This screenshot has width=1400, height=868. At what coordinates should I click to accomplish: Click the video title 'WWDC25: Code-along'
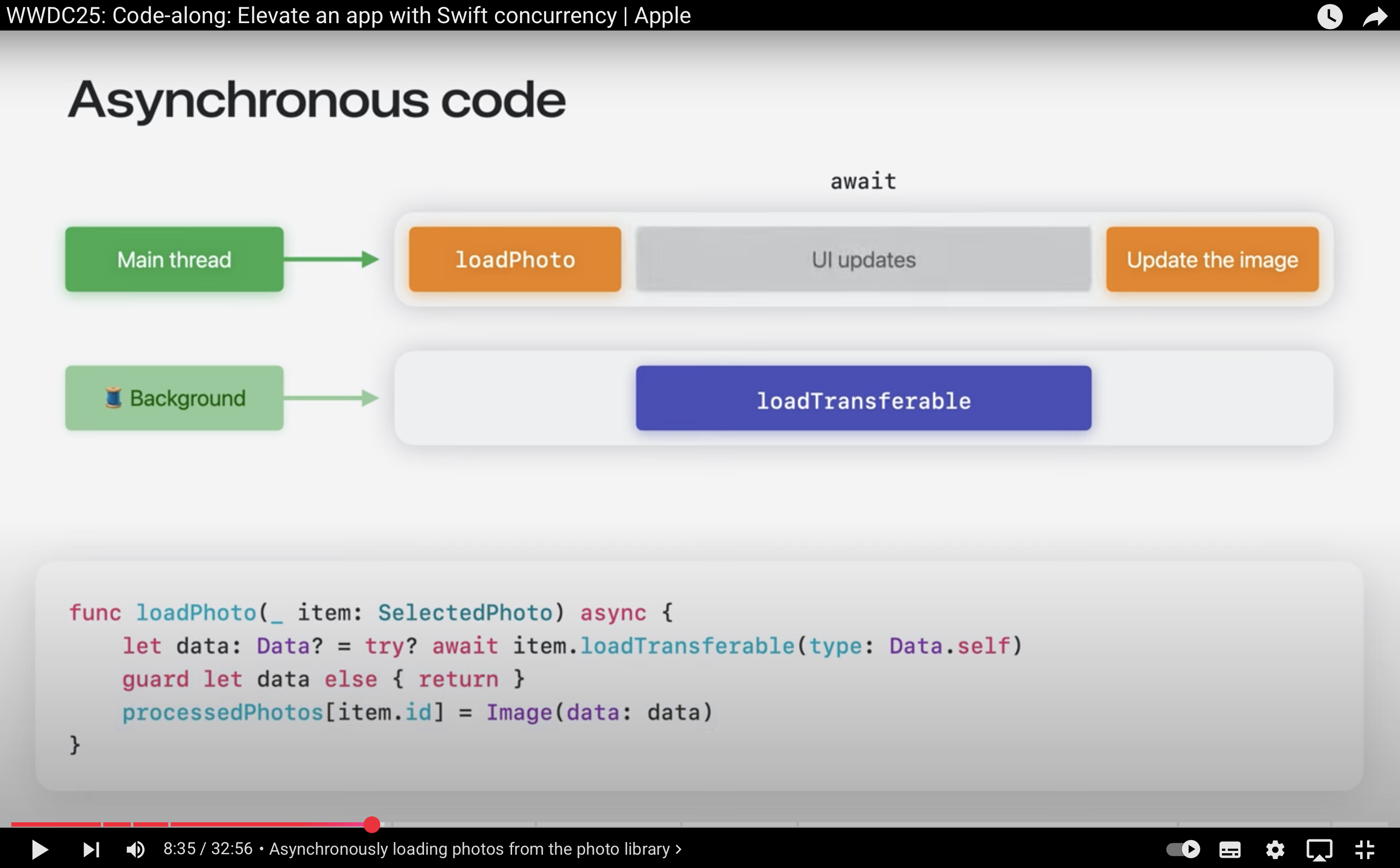pos(348,16)
